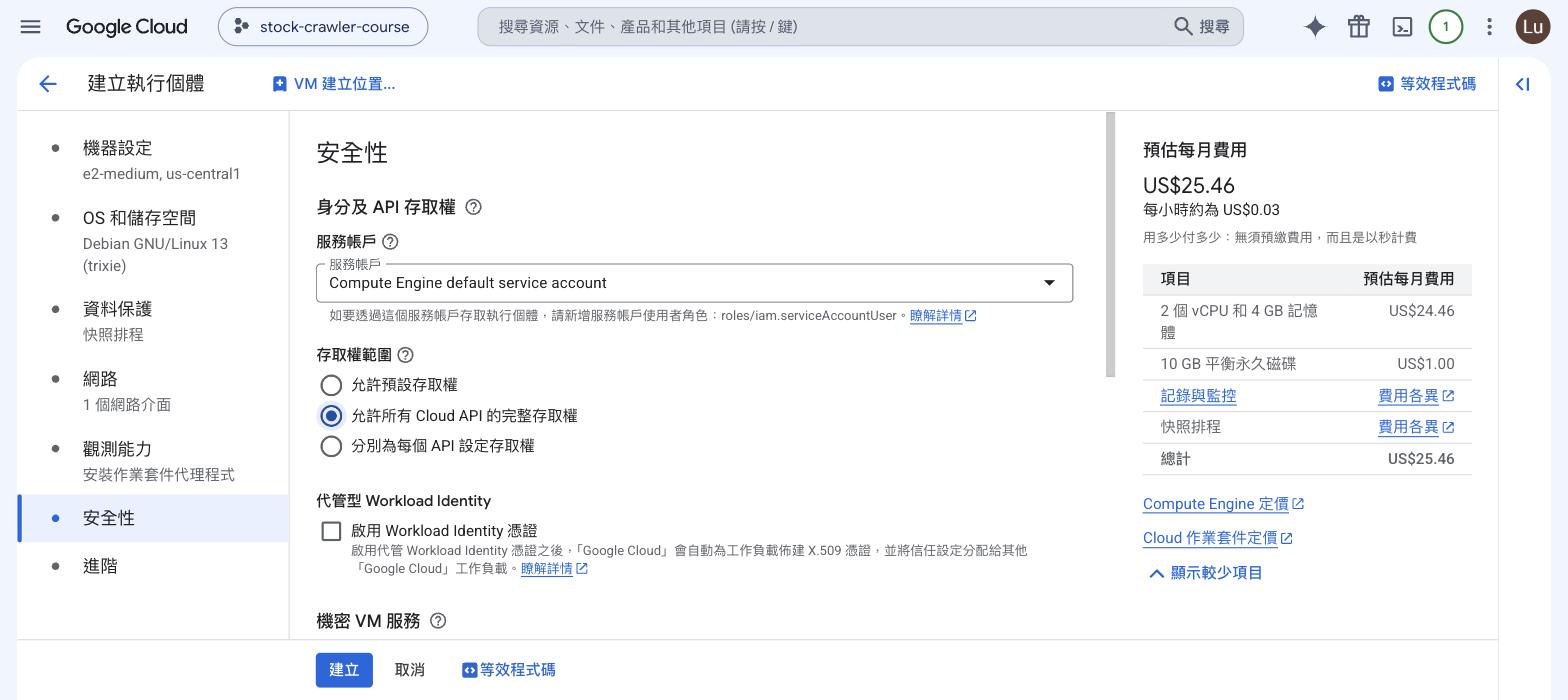Open 瞭解詳情 link under Workload Identity
Screen dimensions: 1568x700
point(554,569)
